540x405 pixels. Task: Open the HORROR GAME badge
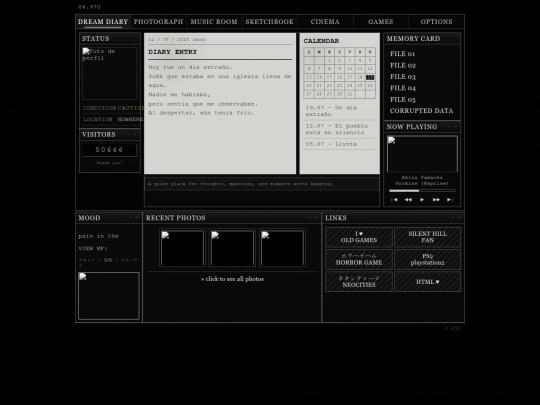click(x=359, y=259)
